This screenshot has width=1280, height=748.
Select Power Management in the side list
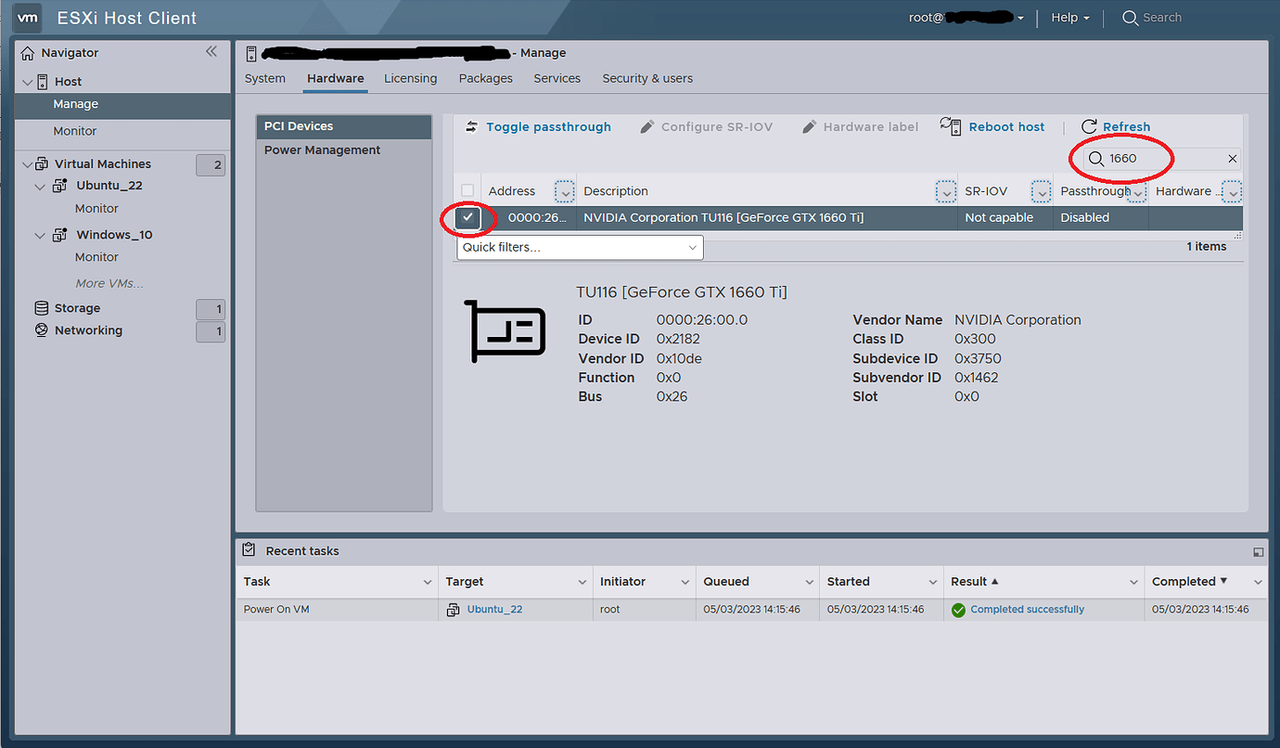tap(344, 150)
